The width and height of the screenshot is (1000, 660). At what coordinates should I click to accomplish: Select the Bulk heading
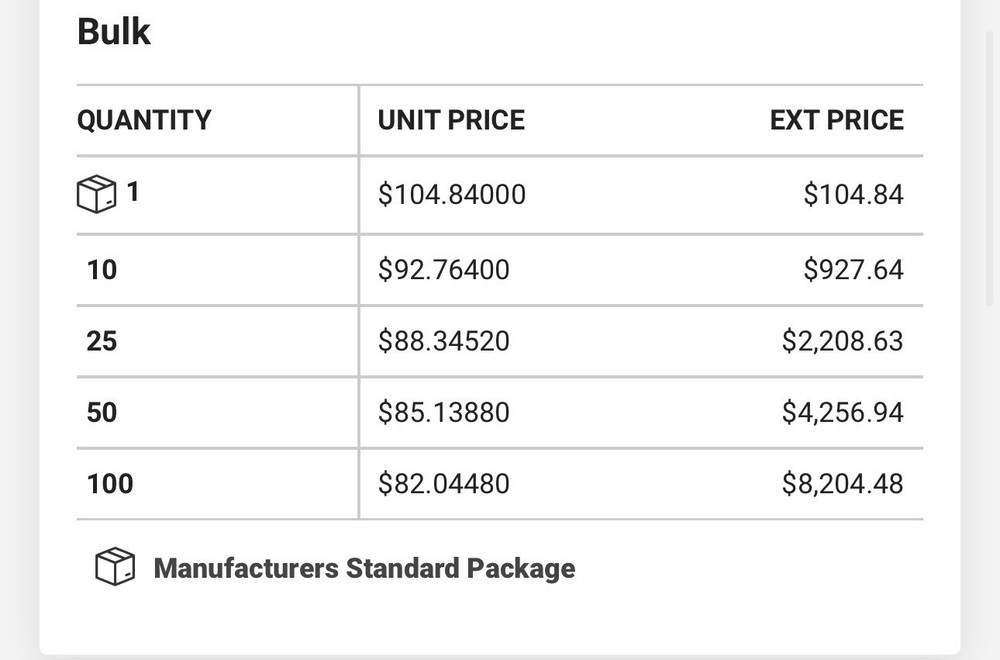(114, 32)
